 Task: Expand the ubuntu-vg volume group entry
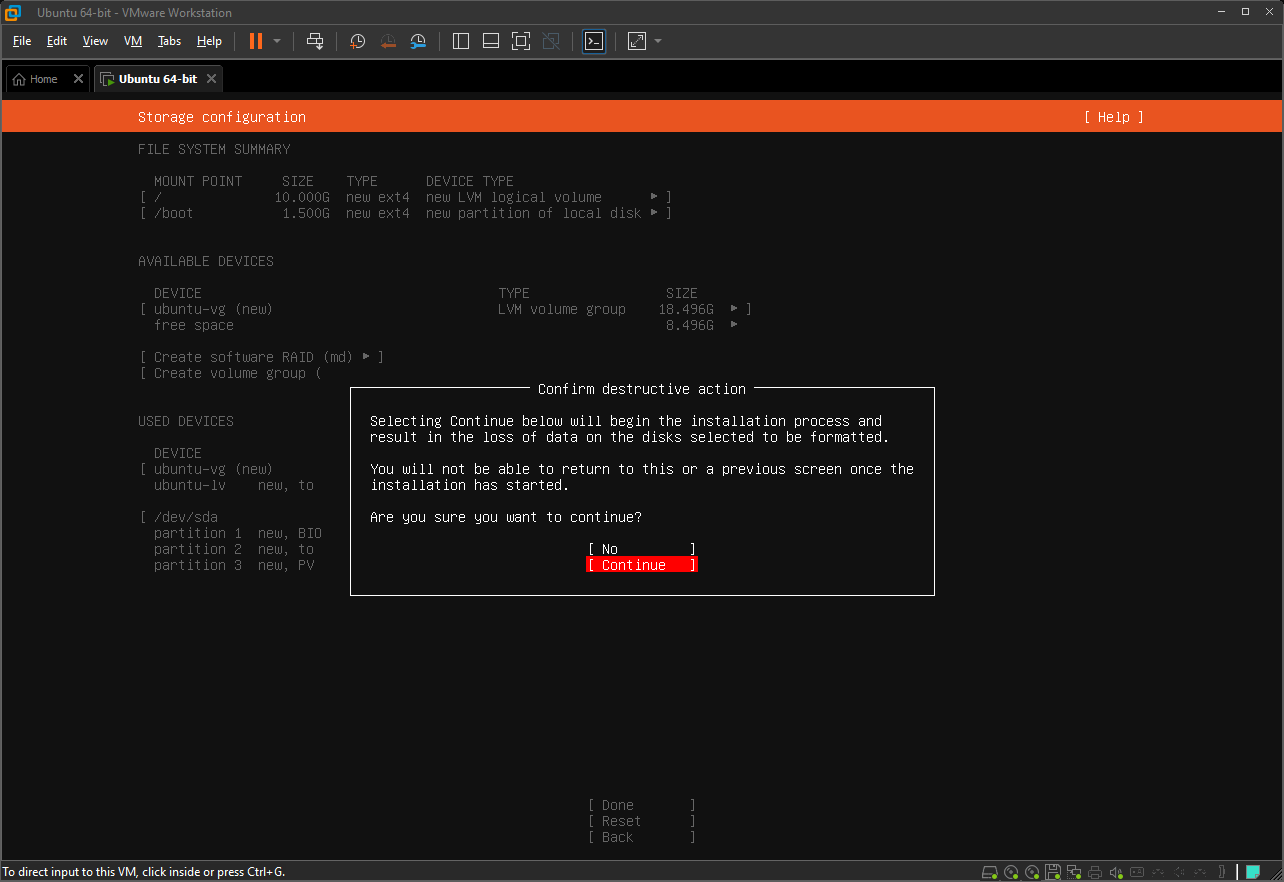735,309
